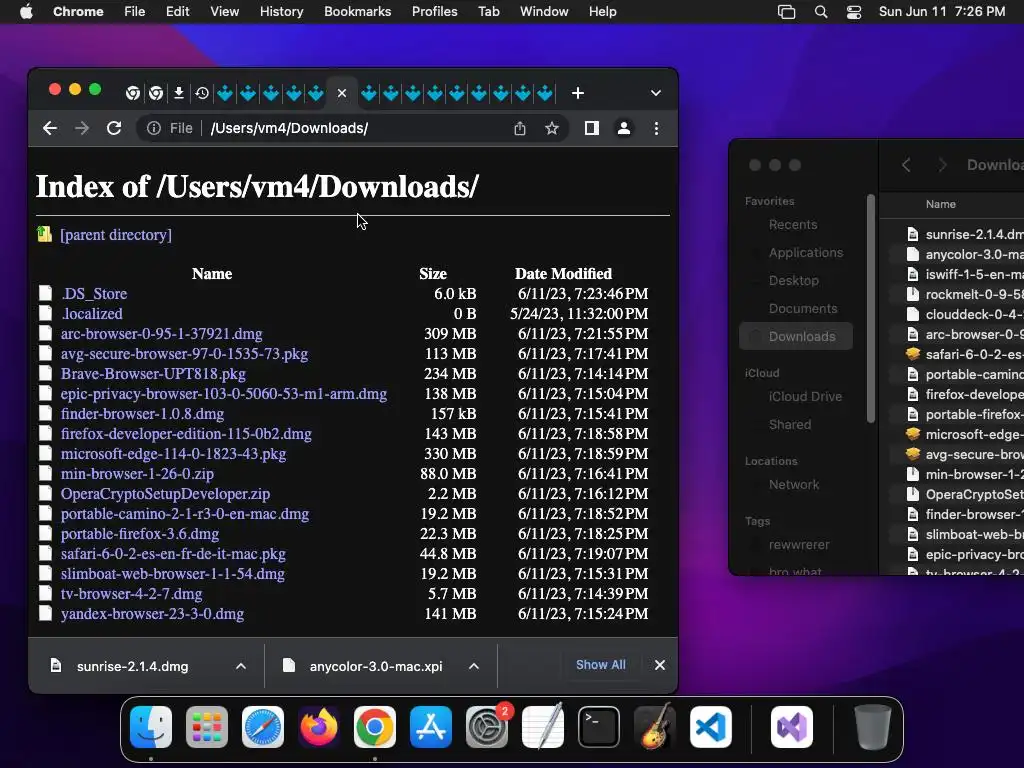Click slimboat-web-browser-1-1-54.dmg
Screen dimensions: 1024x768
[172, 574]
